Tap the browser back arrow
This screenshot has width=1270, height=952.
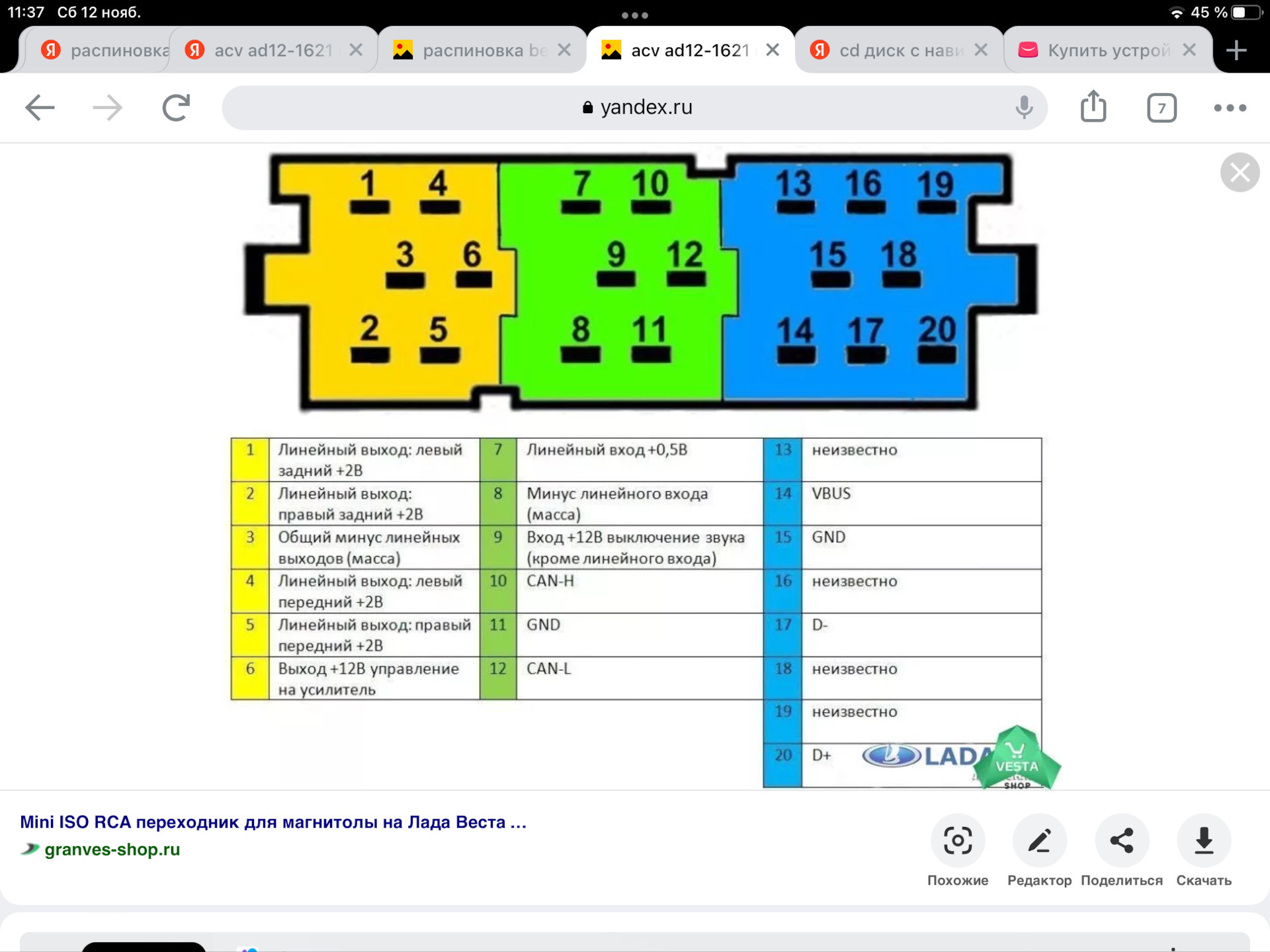[40, 108]
